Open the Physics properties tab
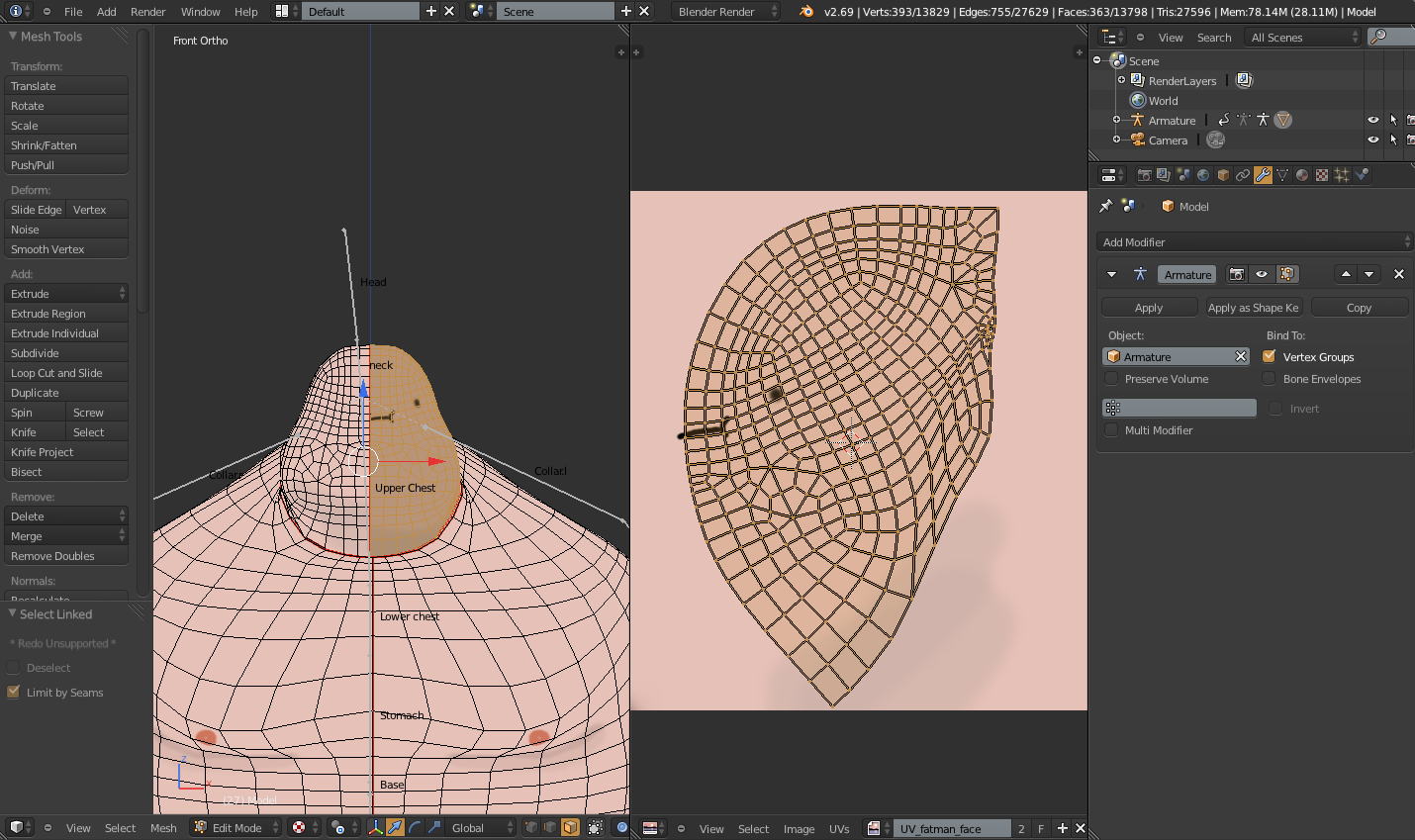Image resolution: width=1415 pixels, height=840 pixels. click(1363, 175)
